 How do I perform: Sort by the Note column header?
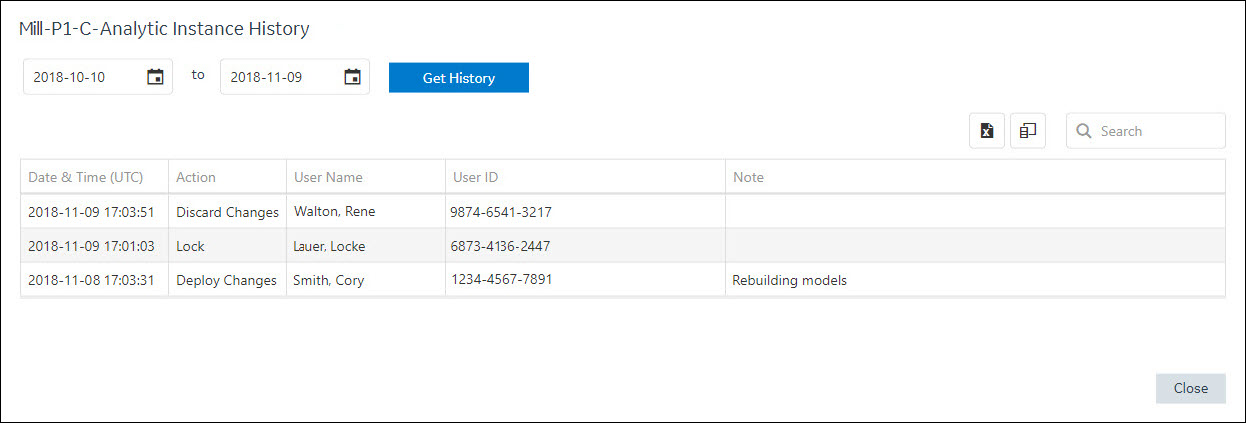(748, 177)
